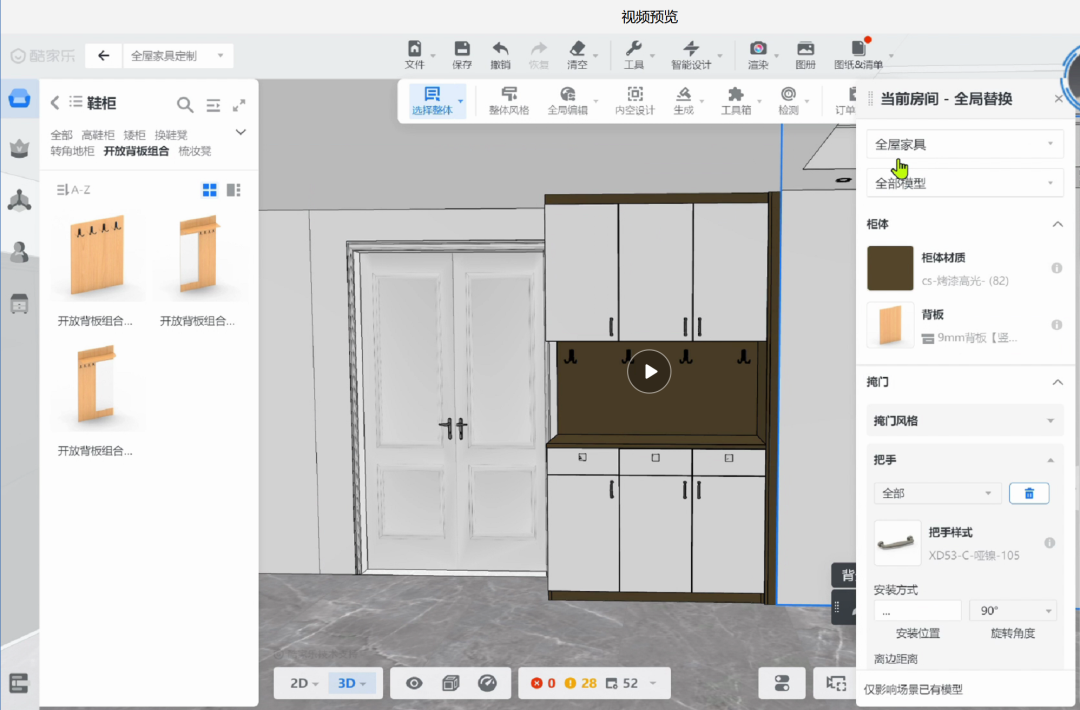Play the video preview in the center
The height and width of the screenshot is (710, 1080).
pos(650,371)
